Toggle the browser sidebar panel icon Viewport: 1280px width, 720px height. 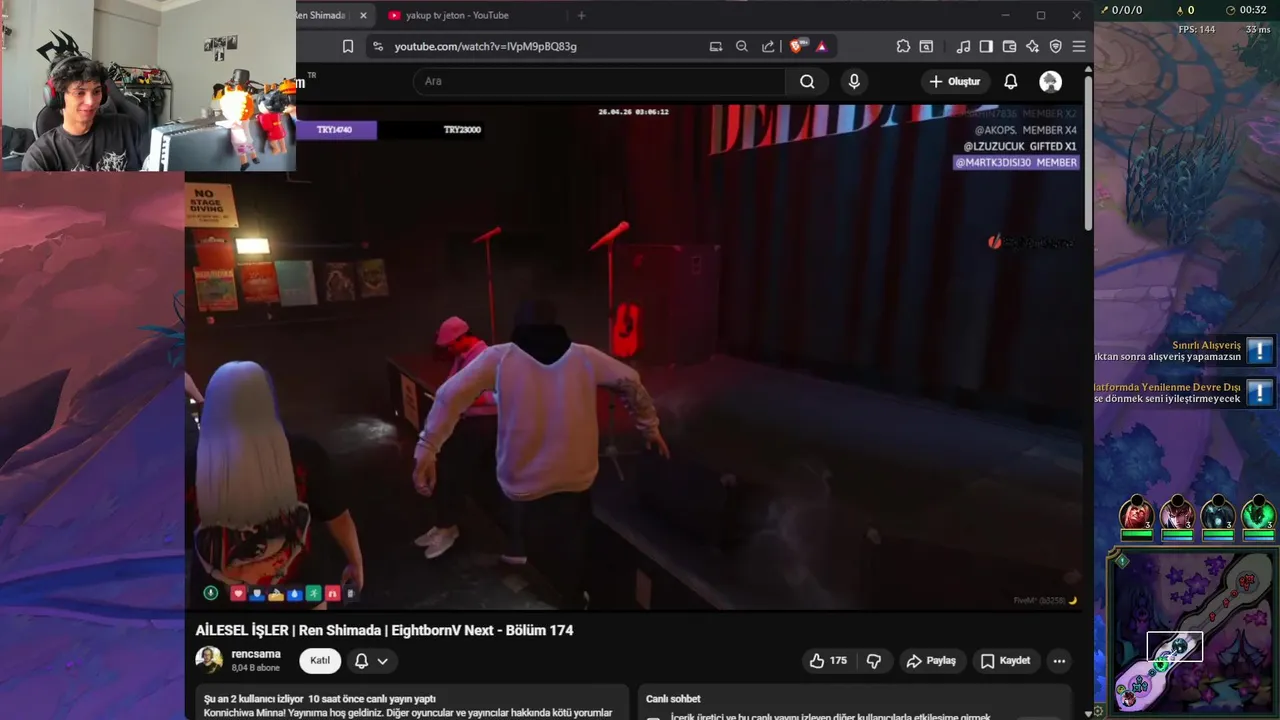pyautogui.click(x=986, y=46)
